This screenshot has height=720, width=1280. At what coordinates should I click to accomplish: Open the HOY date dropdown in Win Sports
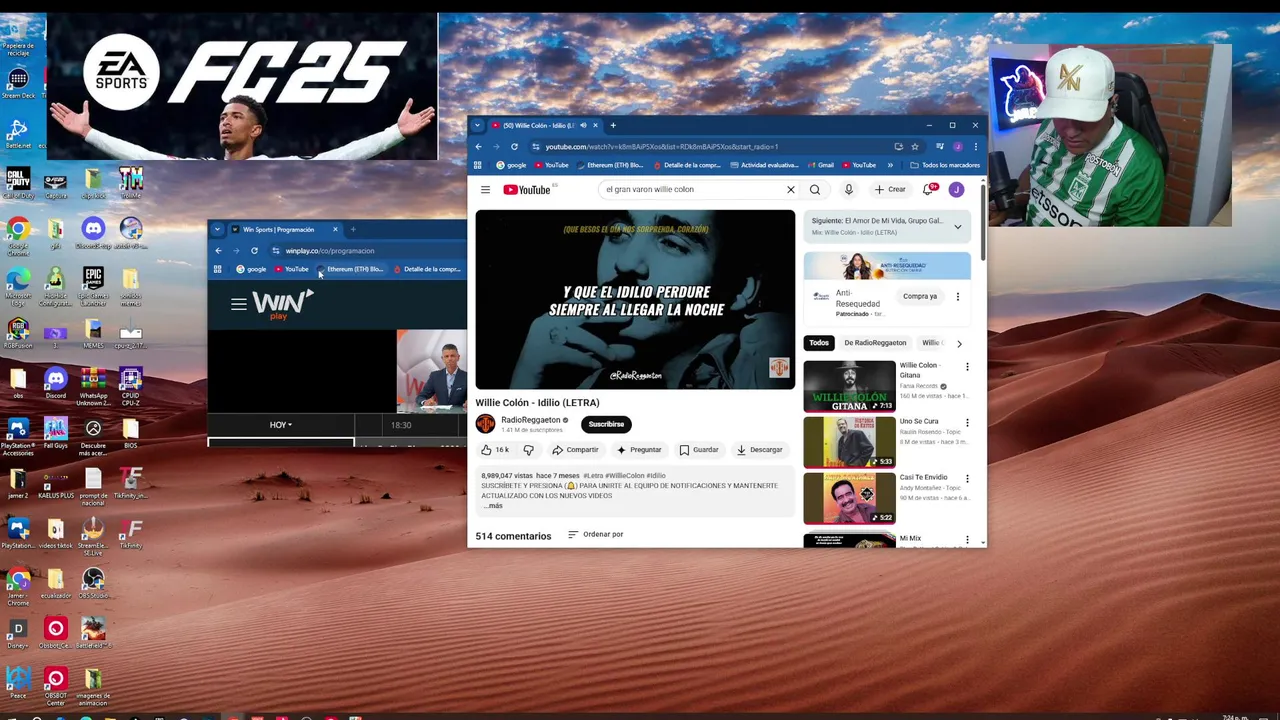click(281, 425)
